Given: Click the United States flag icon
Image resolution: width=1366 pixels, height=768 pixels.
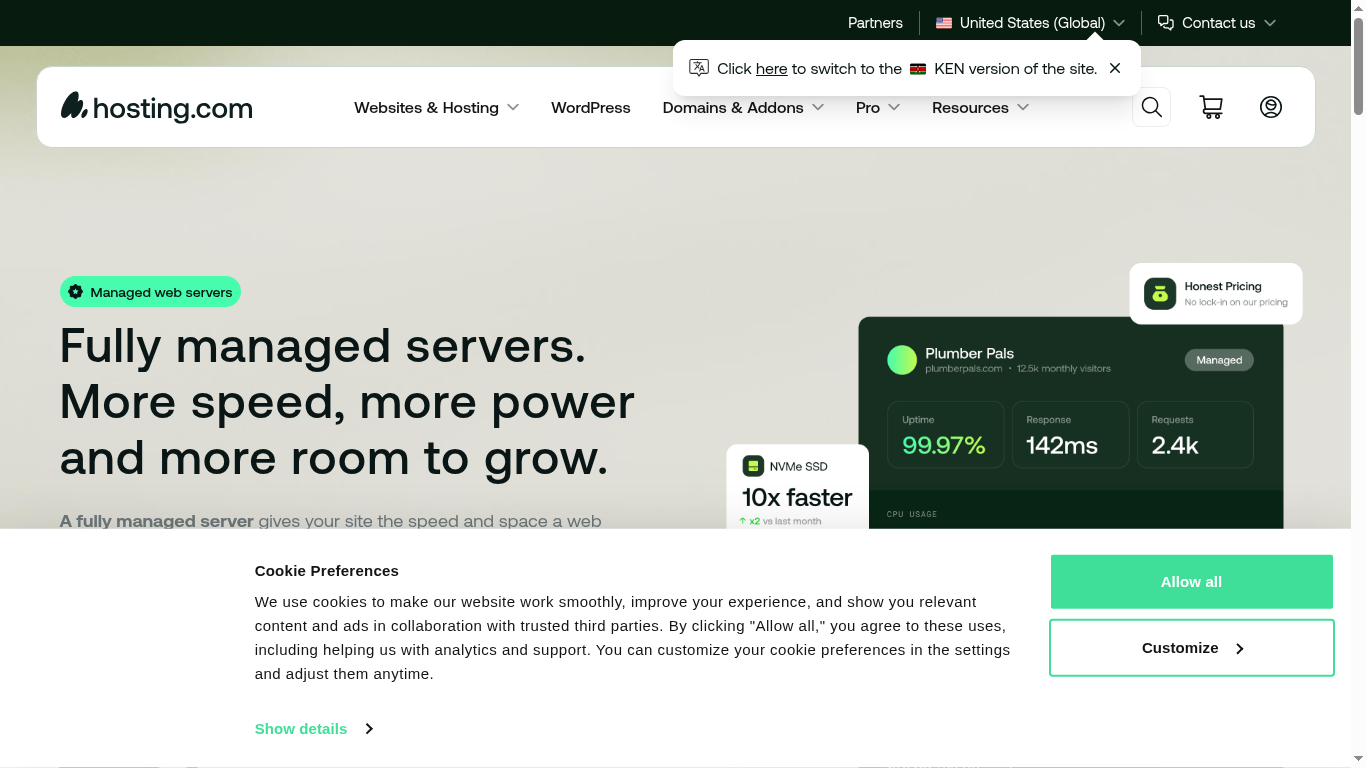Looking at the screenshot, I should (x=944, y=23).
